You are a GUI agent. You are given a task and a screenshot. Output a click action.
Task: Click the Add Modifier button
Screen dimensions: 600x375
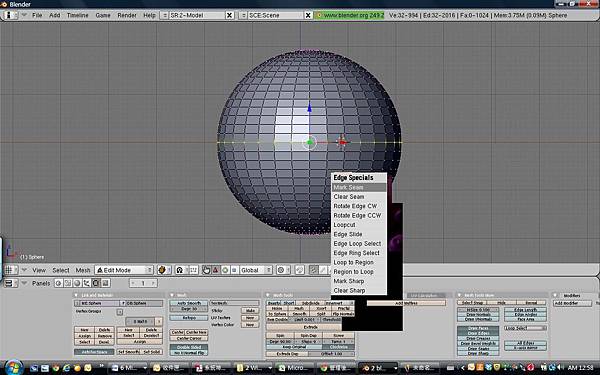pos(572,303)
